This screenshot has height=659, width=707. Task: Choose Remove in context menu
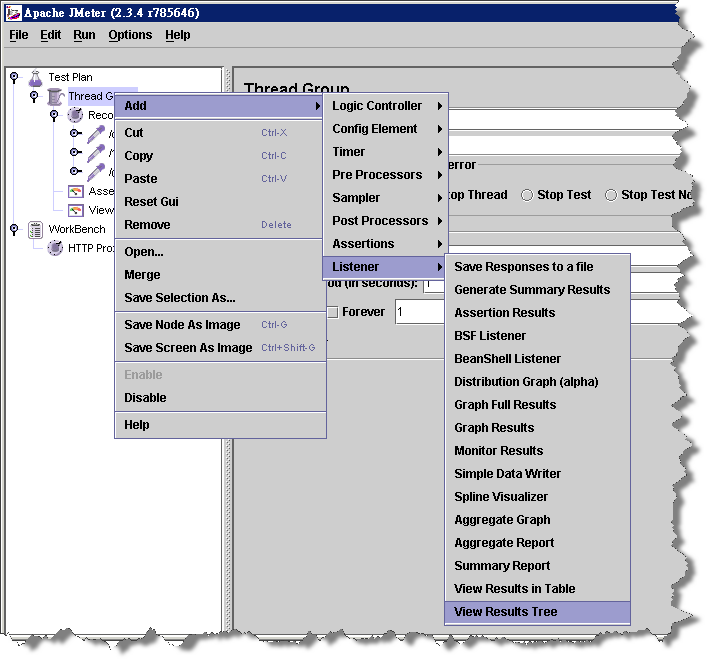click(220, 225)
